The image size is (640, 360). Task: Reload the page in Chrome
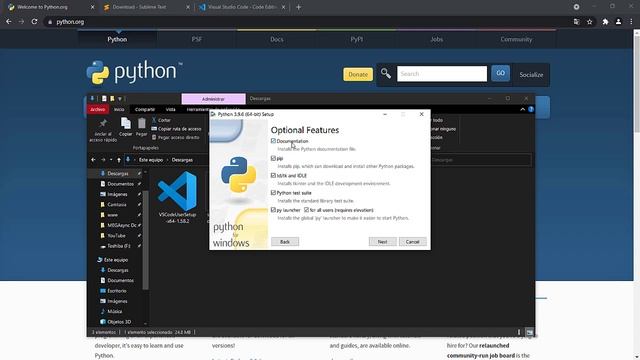(x=34, y=22)
